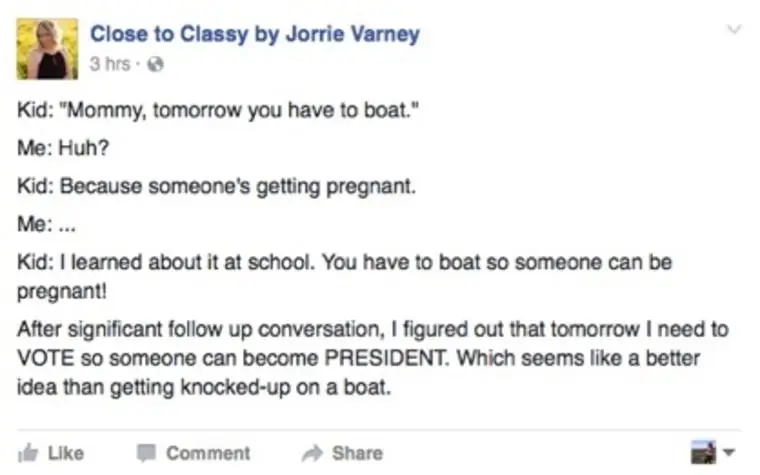Click the "I learned about it at school" paragraph
The image size is (760, 475).
[x=345, y=276]
